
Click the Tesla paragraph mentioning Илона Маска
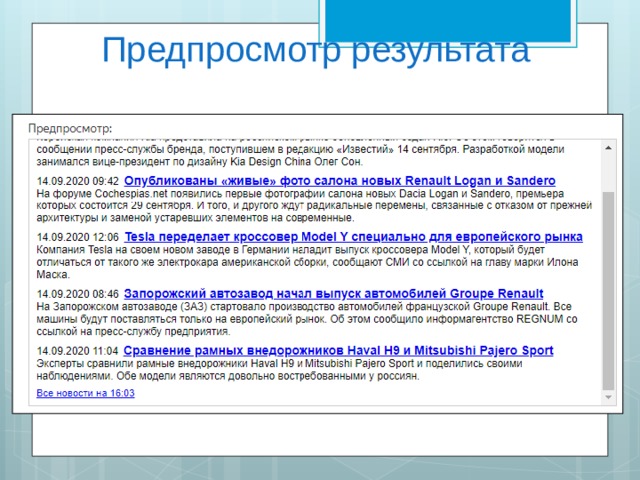307,262
